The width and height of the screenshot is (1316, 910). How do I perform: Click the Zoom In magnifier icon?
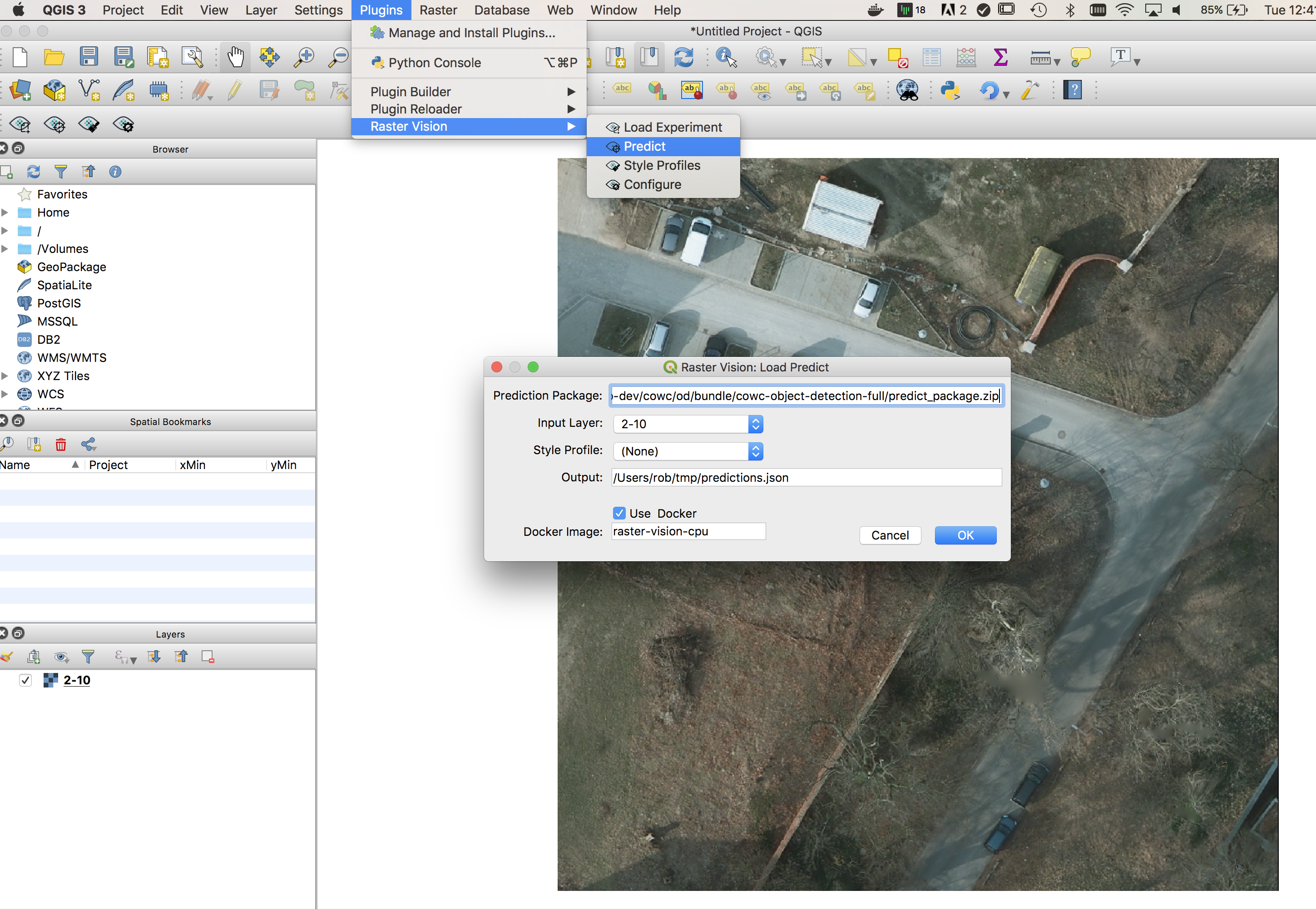pyautogui.click(x=304, y=57)
